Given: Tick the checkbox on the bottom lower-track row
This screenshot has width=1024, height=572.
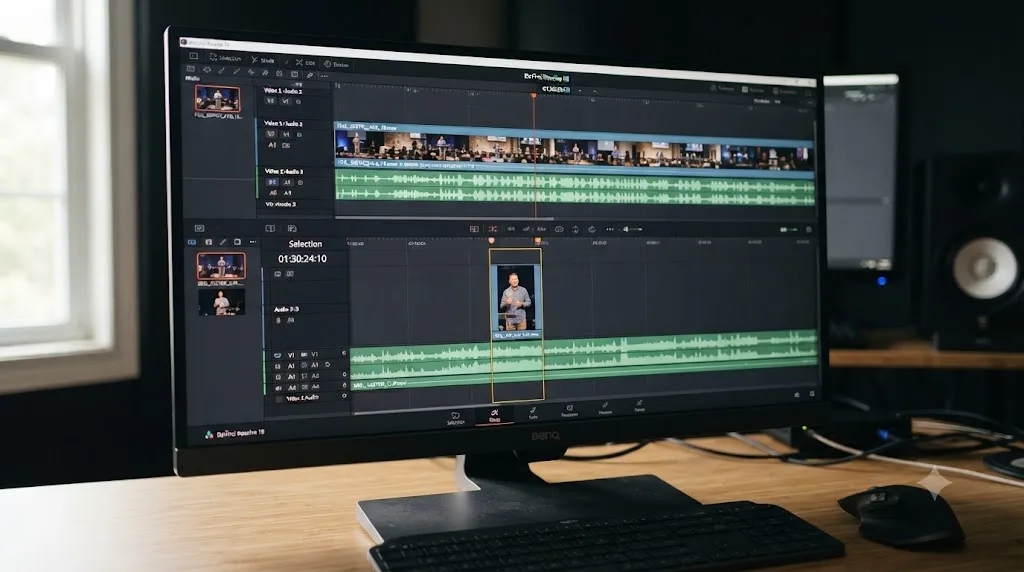Looking at the screenshot, I should [x=280, y=398].
